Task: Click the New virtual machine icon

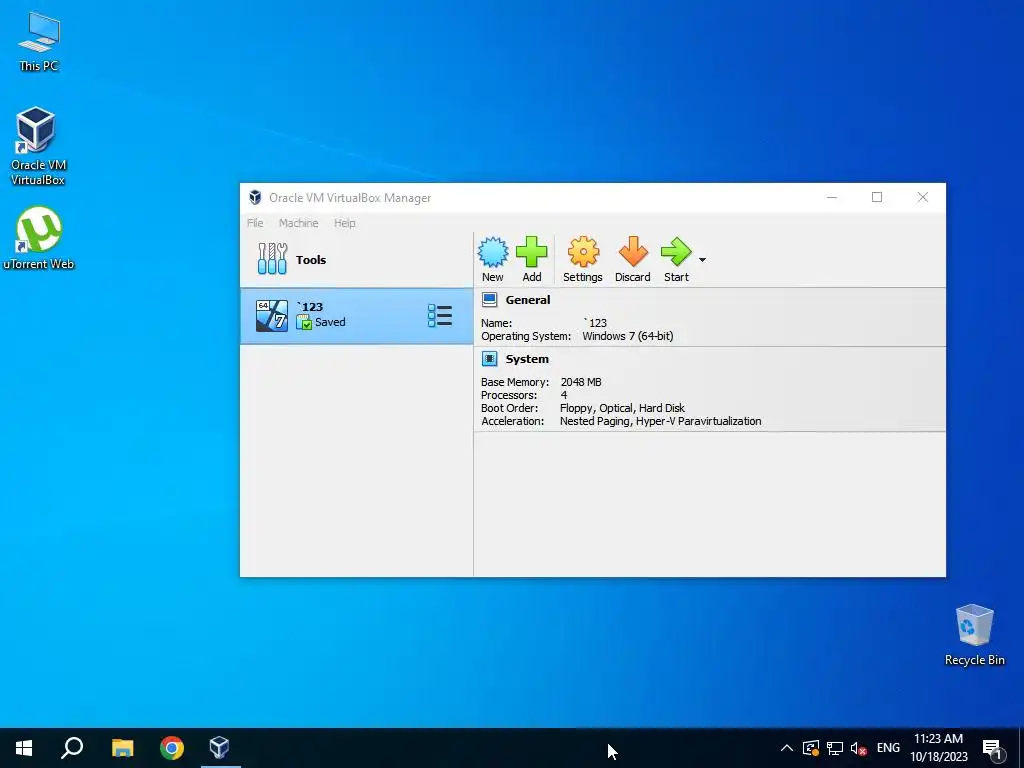Action: (492, 253)
